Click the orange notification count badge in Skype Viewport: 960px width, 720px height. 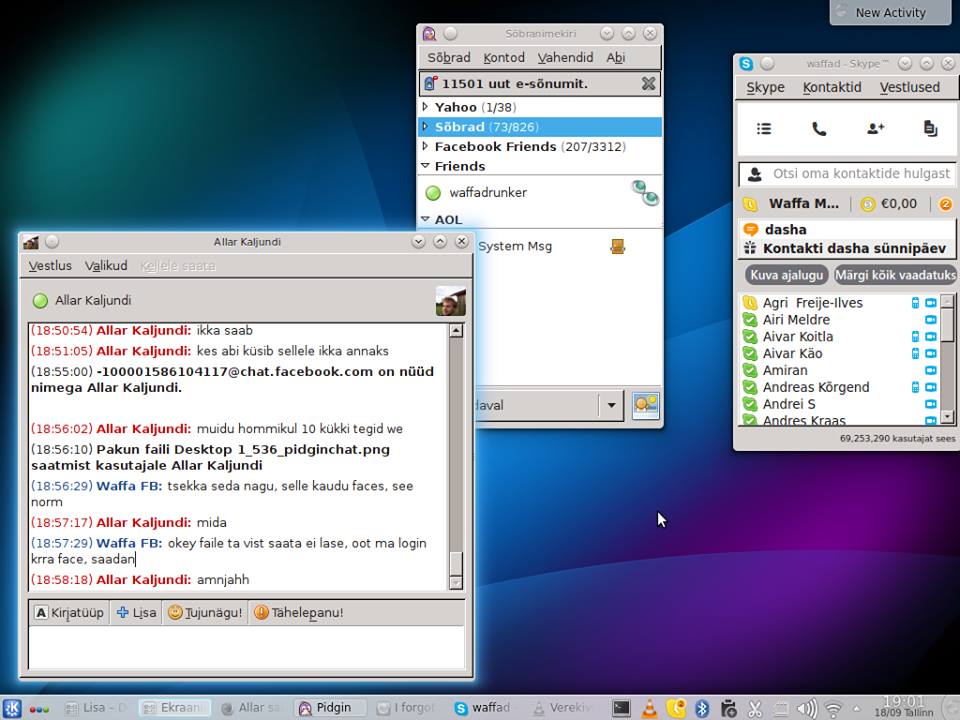click(946, 204)
